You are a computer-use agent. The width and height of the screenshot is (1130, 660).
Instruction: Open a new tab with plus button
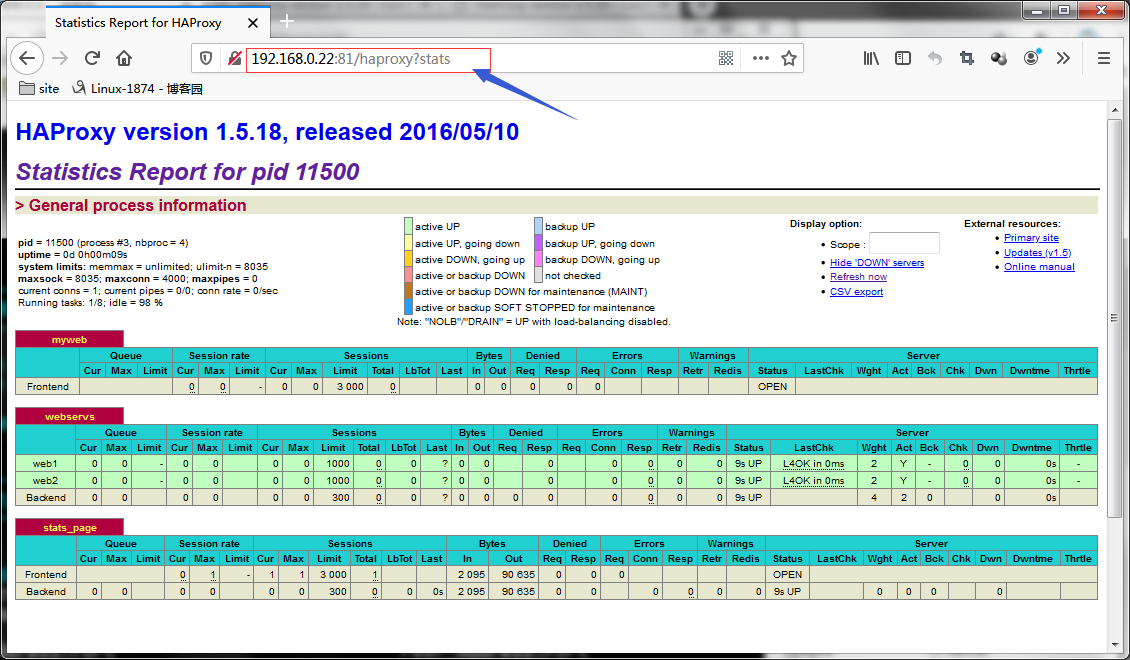pyautogui.click(x=287, y=22)
